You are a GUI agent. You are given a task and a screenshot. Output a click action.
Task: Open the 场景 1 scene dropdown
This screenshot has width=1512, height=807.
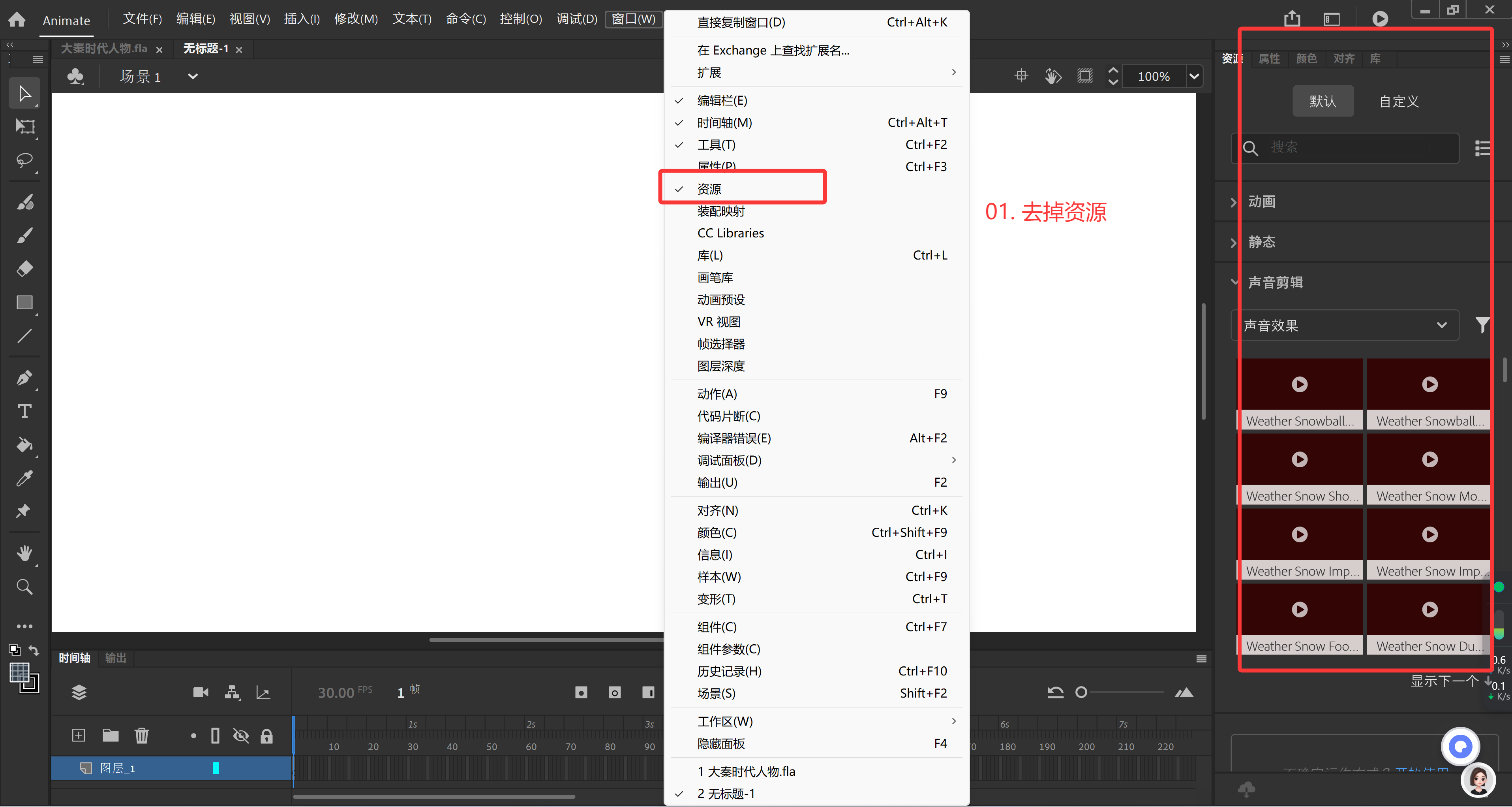pyautogui.click(x=192, y=76)
